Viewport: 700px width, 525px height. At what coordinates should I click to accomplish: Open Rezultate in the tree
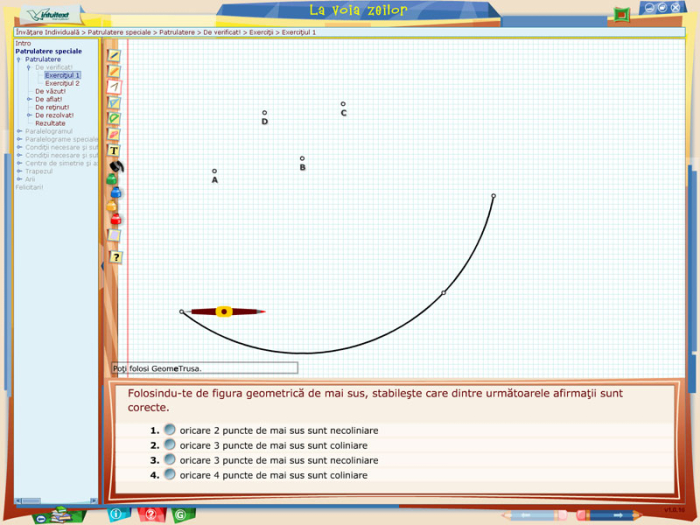(x=50, y=123)
